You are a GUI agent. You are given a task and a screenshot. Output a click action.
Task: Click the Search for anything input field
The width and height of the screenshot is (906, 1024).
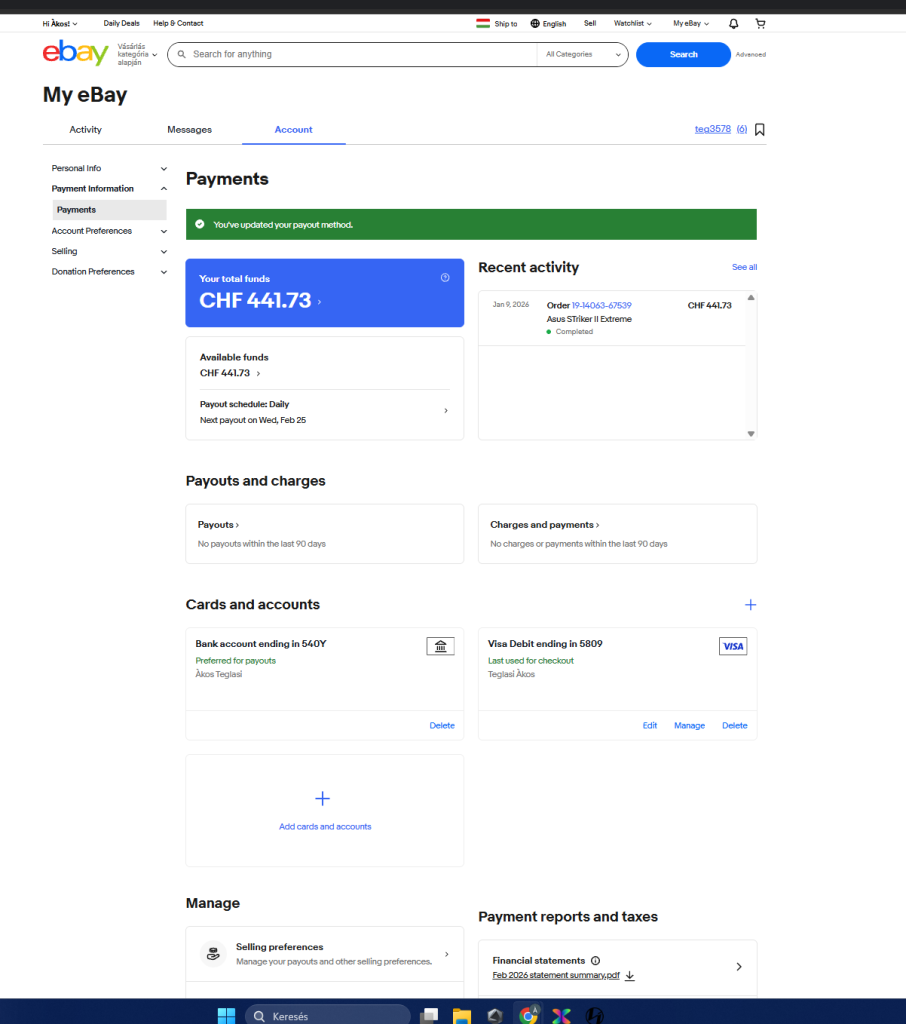pos(360,54)
